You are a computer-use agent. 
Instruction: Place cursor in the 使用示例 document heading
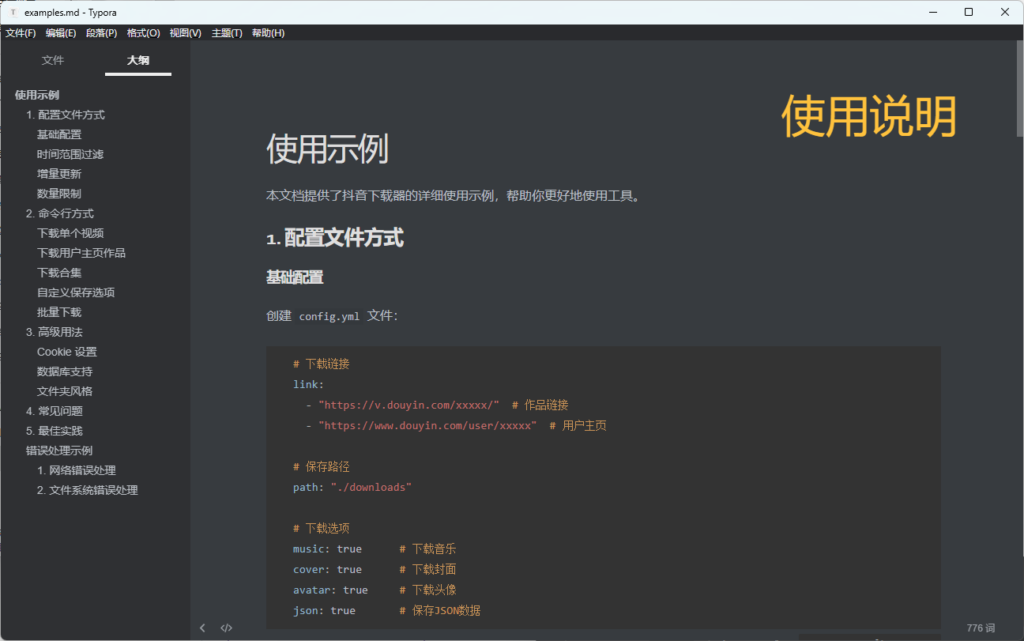[328, 149]
